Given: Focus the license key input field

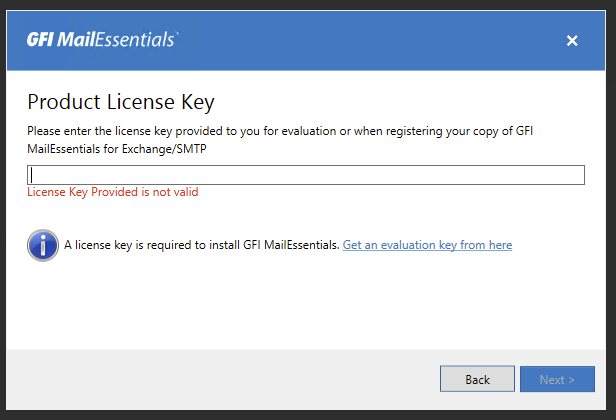Looking at the screenshot, I should [306, 175].
